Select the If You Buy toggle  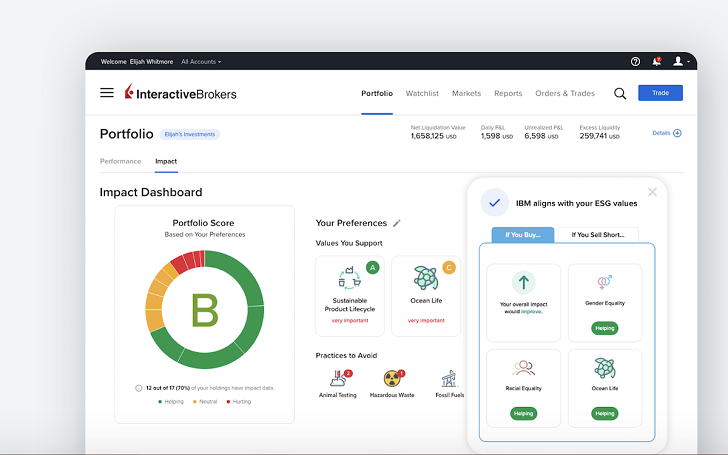pyautogui.click(x=523, y=235)
